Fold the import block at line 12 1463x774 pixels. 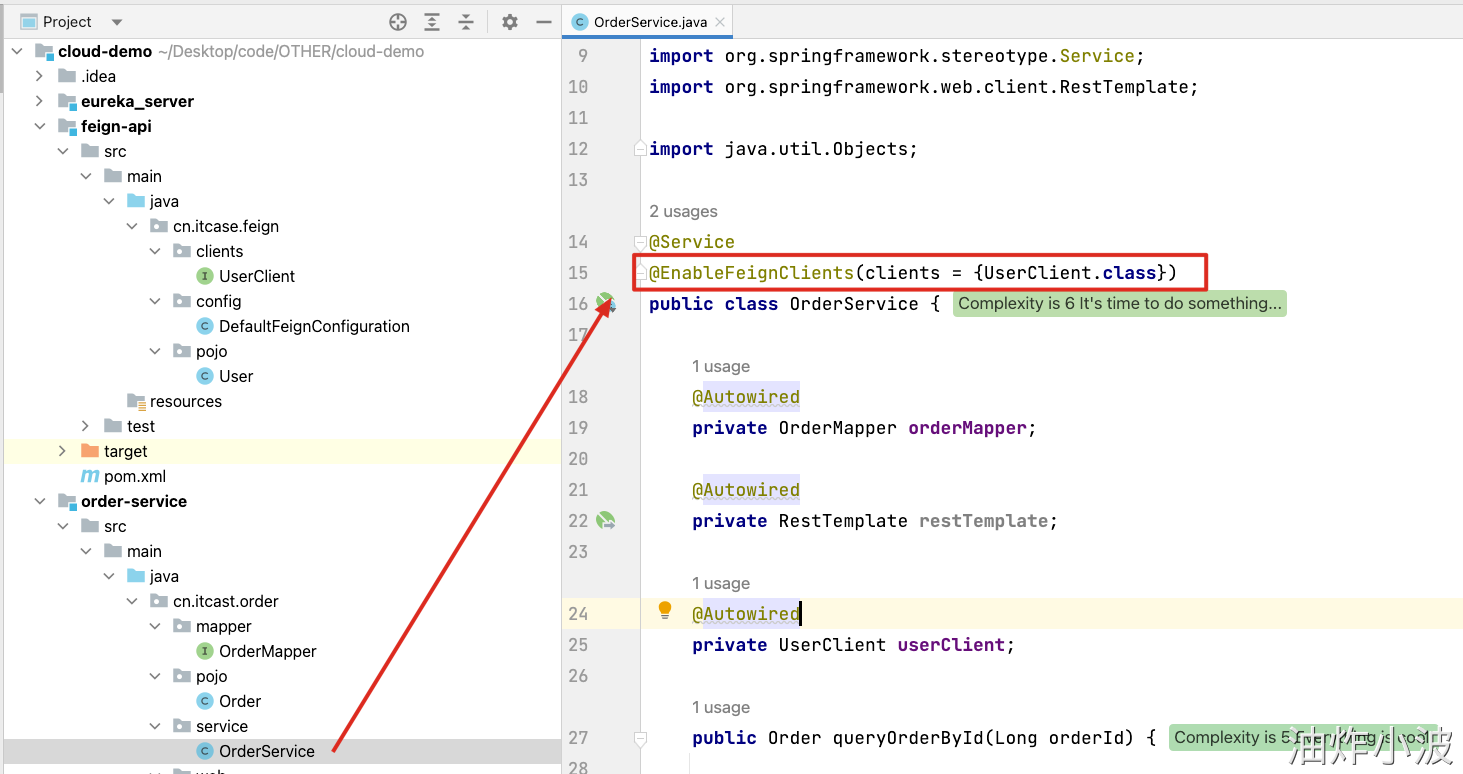(640, 149)
